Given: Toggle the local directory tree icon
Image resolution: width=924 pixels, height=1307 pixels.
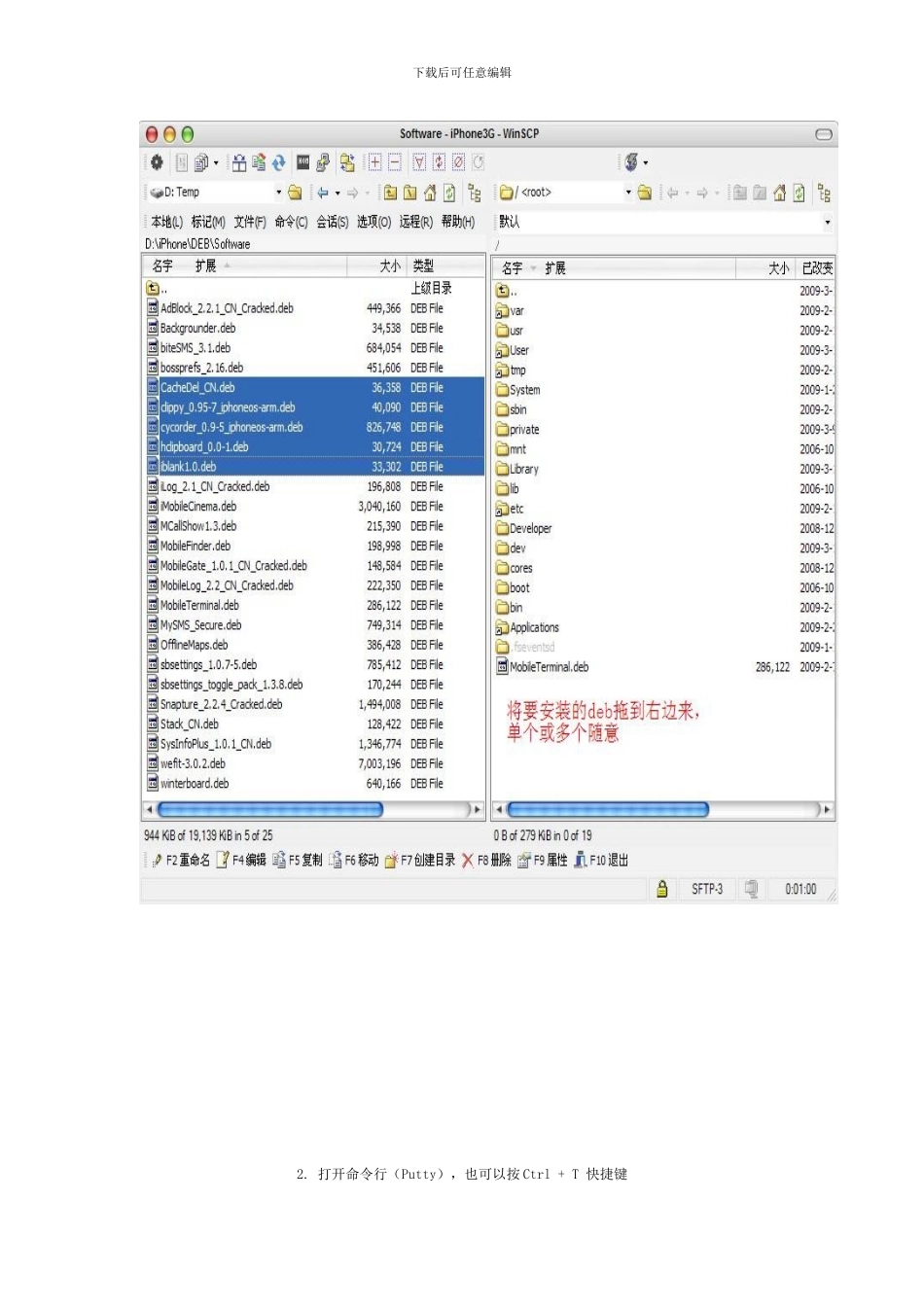Looking at the screenshot, I should click(475, 193).
